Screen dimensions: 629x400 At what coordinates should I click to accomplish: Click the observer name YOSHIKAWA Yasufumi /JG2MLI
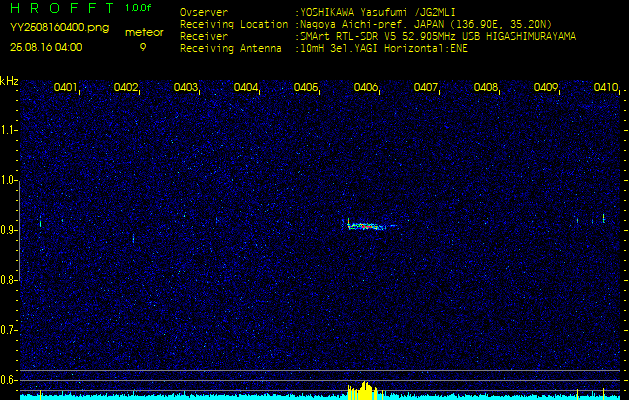pyautogui.click(x=378, y=12)
